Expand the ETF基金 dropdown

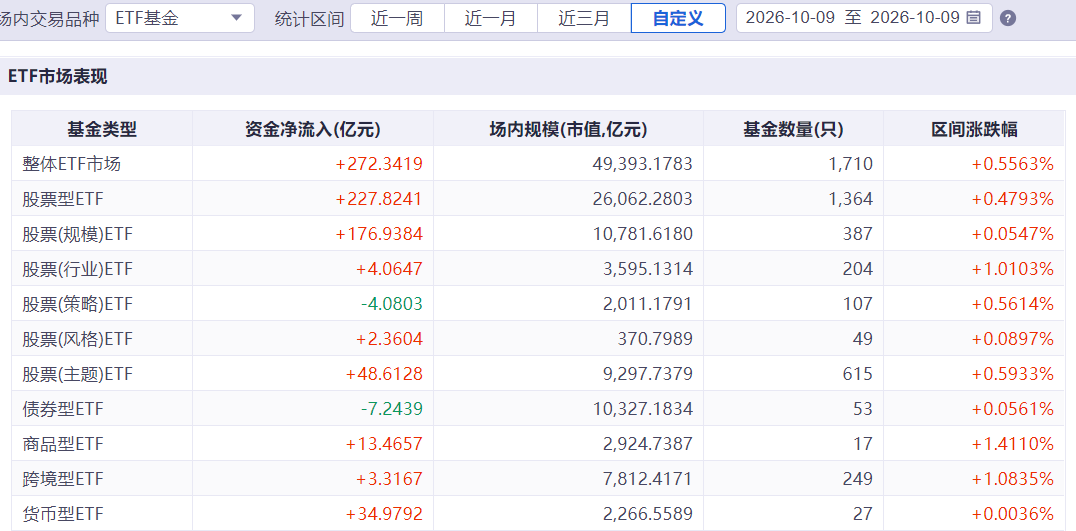tap(180, 18)
